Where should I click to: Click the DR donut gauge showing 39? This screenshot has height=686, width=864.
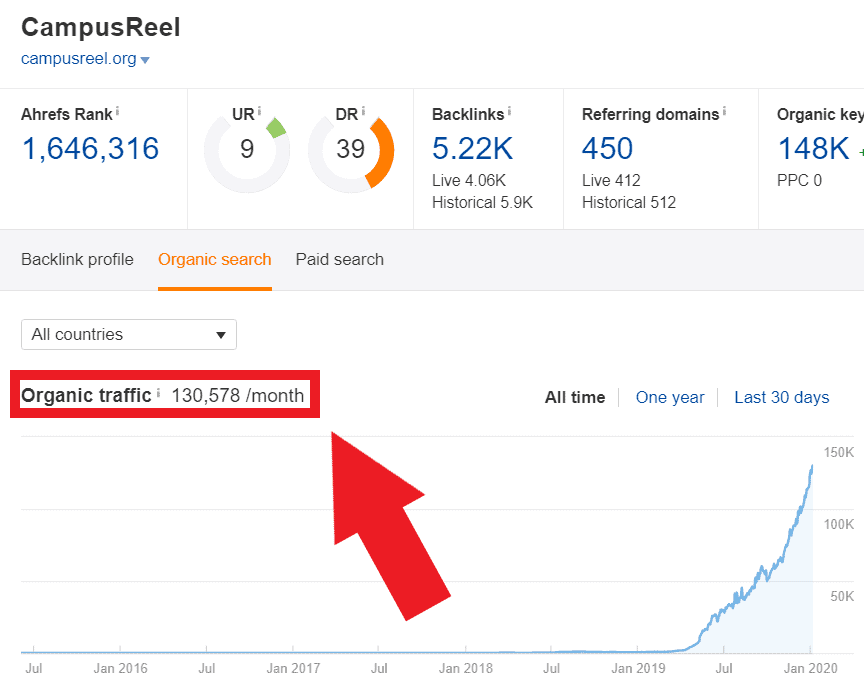[x=351, y=150]
